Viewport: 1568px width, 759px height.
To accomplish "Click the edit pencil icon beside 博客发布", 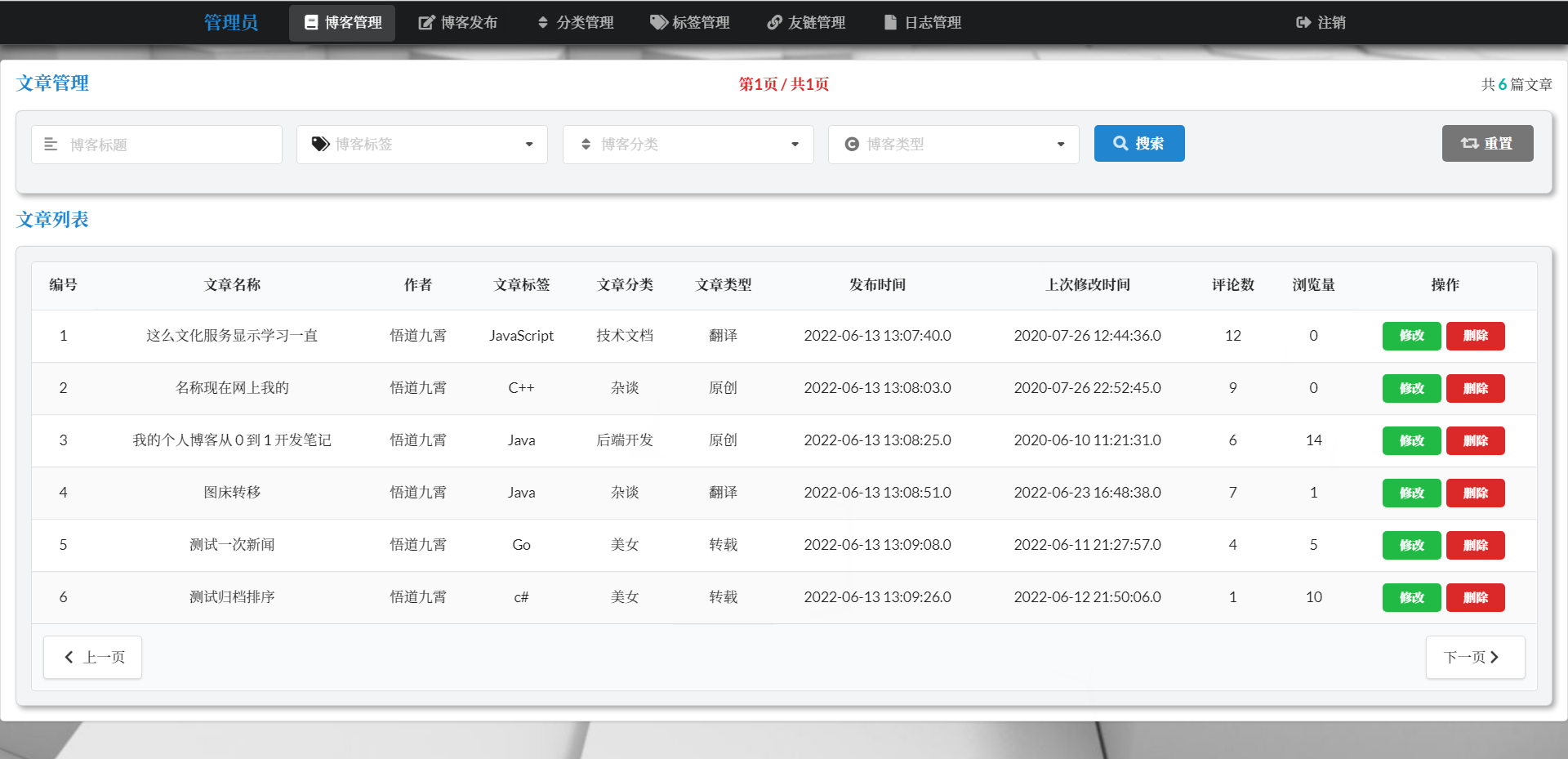I will (426, 23).
